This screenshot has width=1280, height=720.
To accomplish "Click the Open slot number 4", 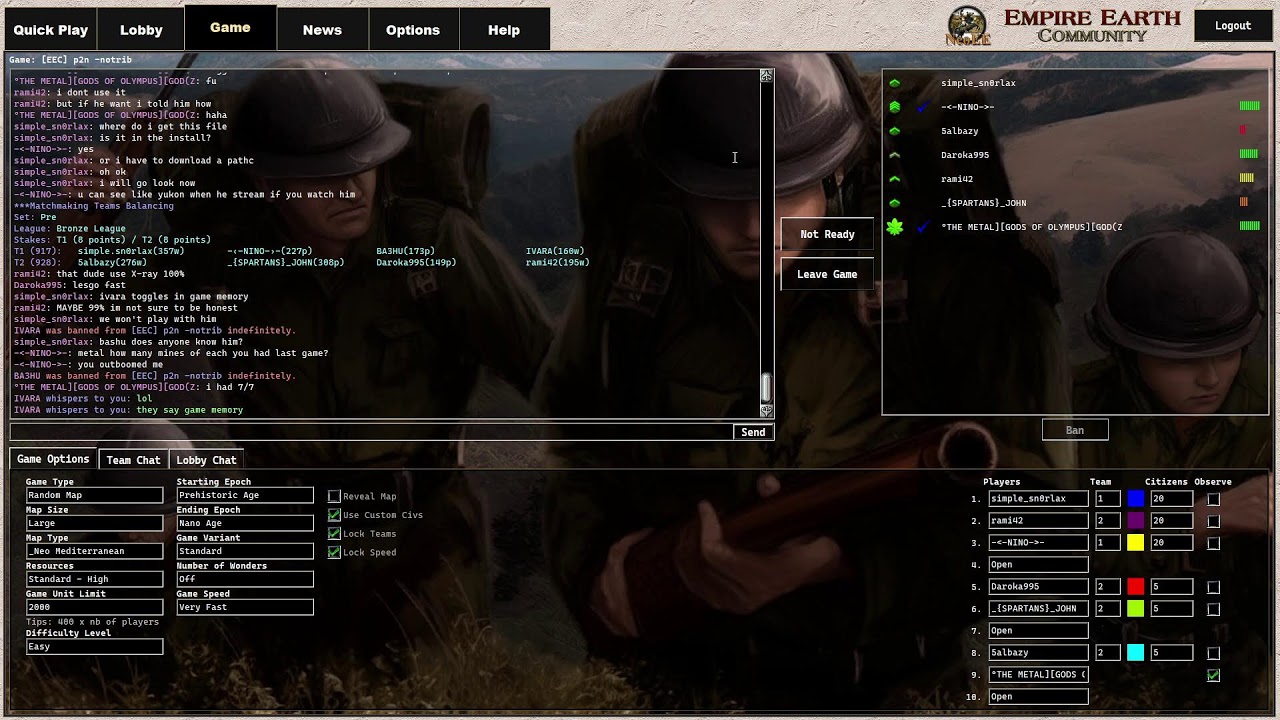I will 1038,565.
